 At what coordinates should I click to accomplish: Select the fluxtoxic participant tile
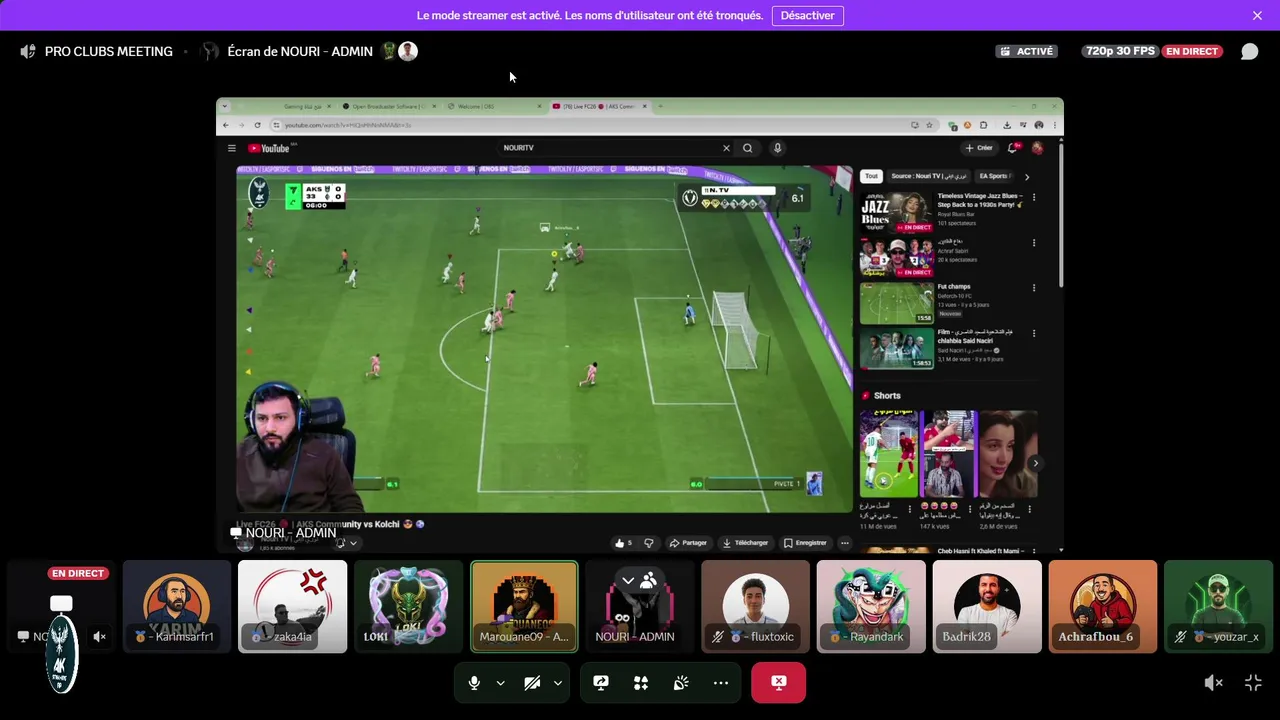click(x=755, y=606)
